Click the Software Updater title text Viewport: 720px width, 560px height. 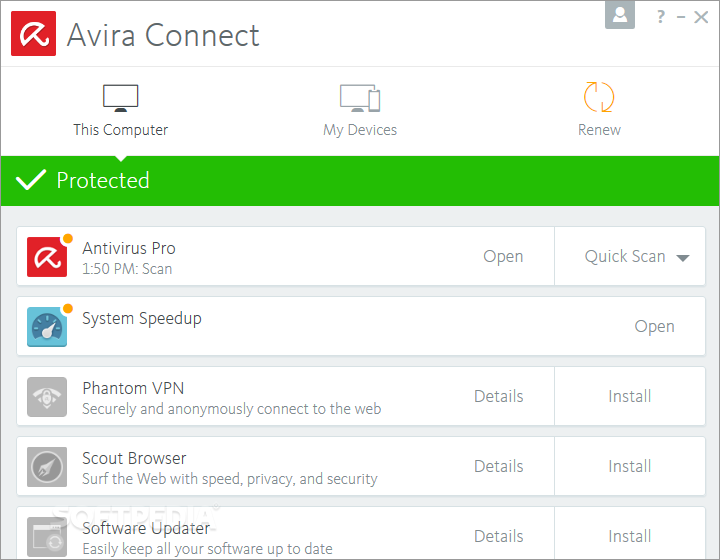[146, 529]
